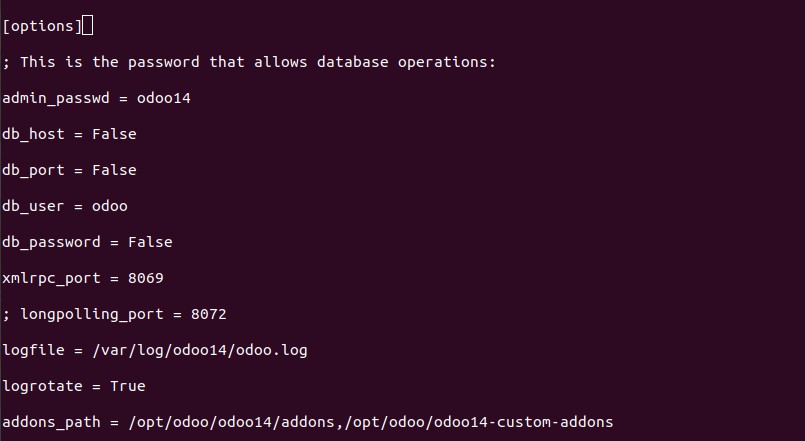
Task: Click the xmlrpc_port number 8069
Action: point(145,278)
